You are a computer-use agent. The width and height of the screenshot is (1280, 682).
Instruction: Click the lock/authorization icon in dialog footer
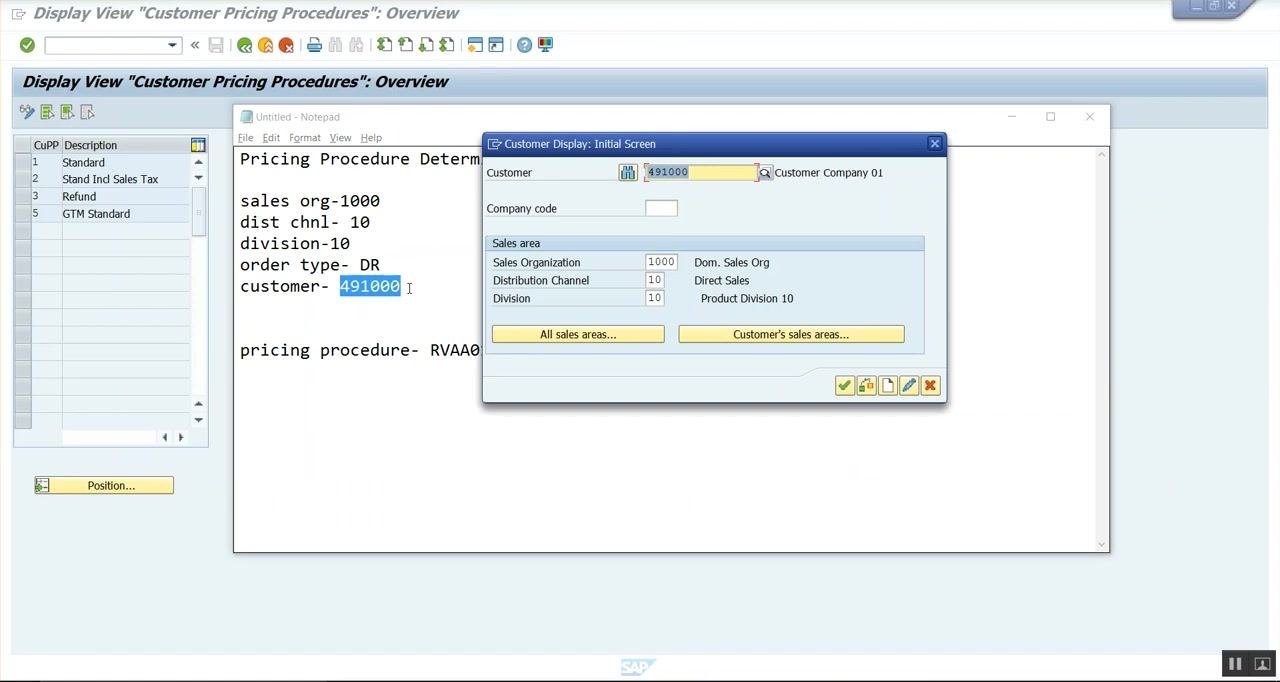coord(866,386)
